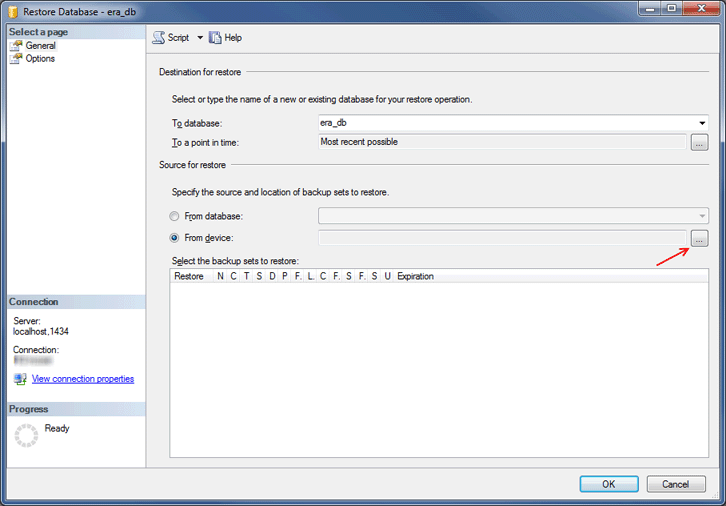Viewport: 726px width, 506px height.
Task: Open point in time browse button
Action: 699,143
